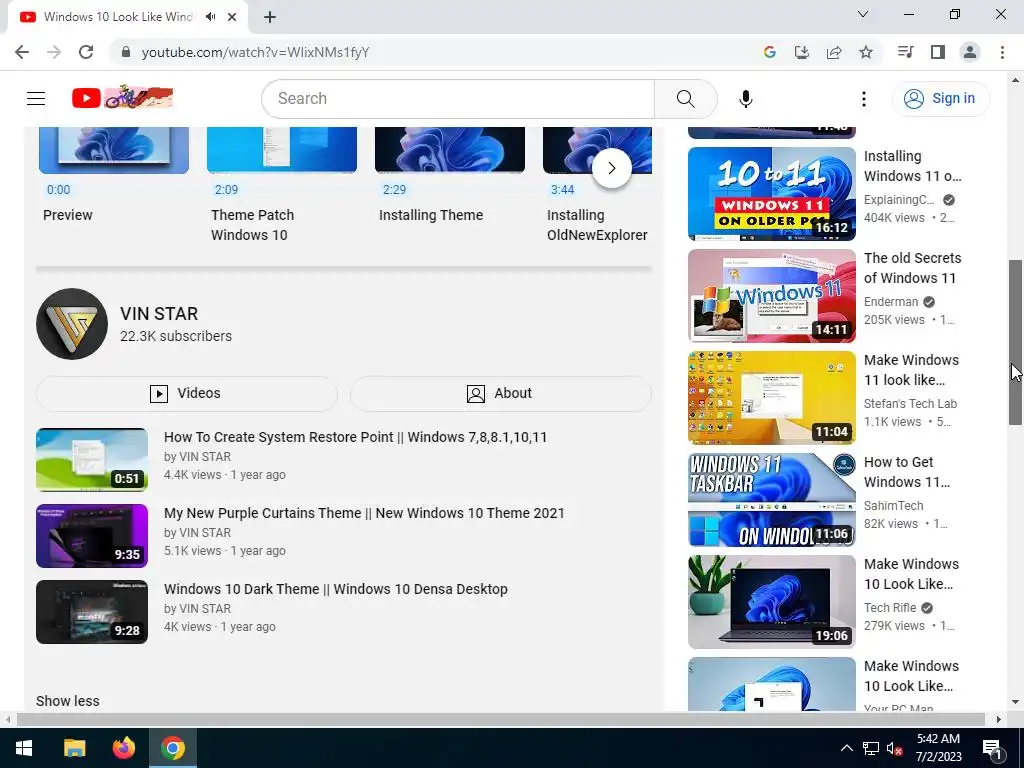Image resolution: width=1024 pixels, height=768 pixels.
Task: Mute tab via speaker icon on tab
Action: coord(210,17)
